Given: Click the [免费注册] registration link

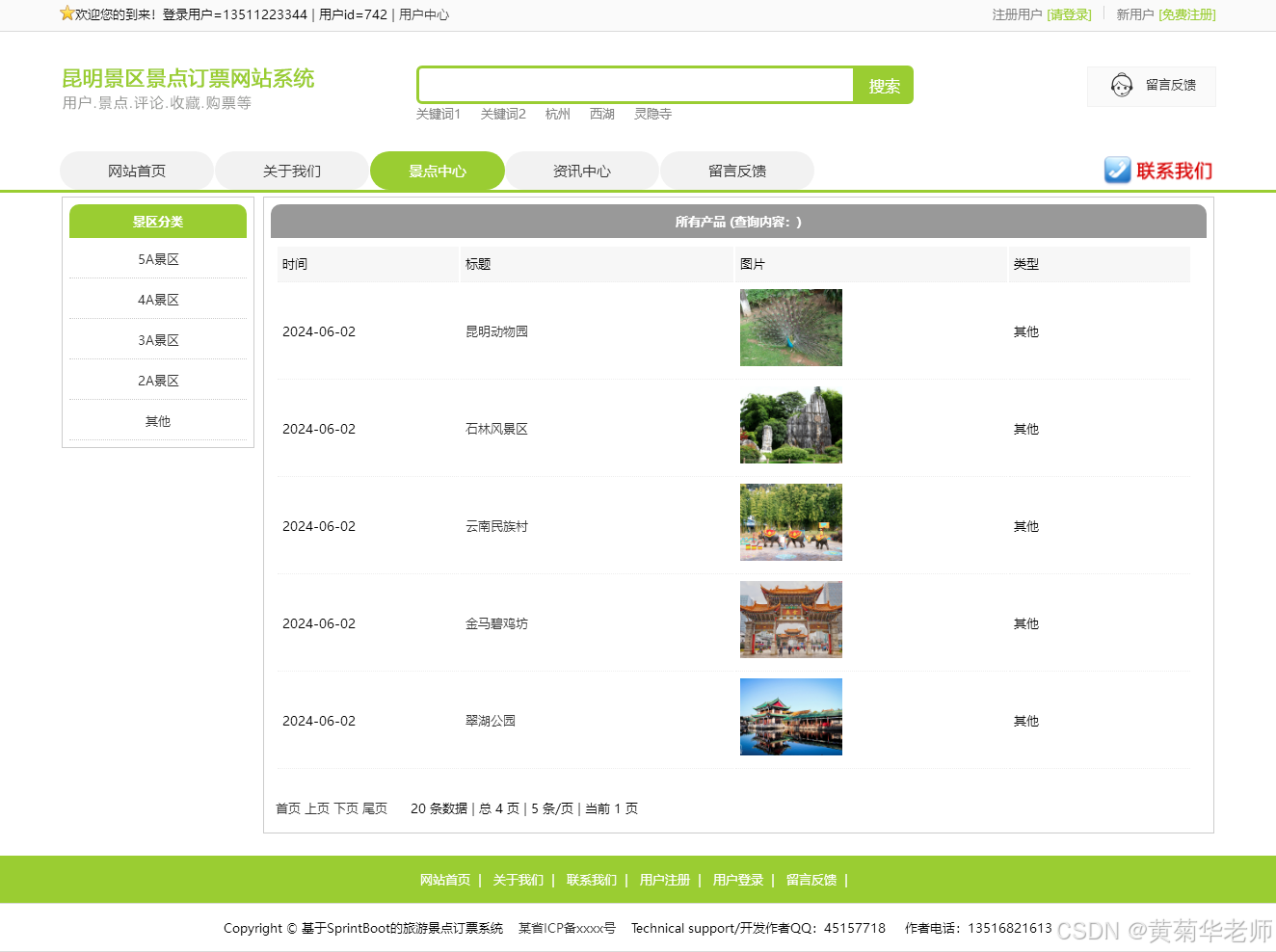Looking at the screenshot, I should 1186,15.
